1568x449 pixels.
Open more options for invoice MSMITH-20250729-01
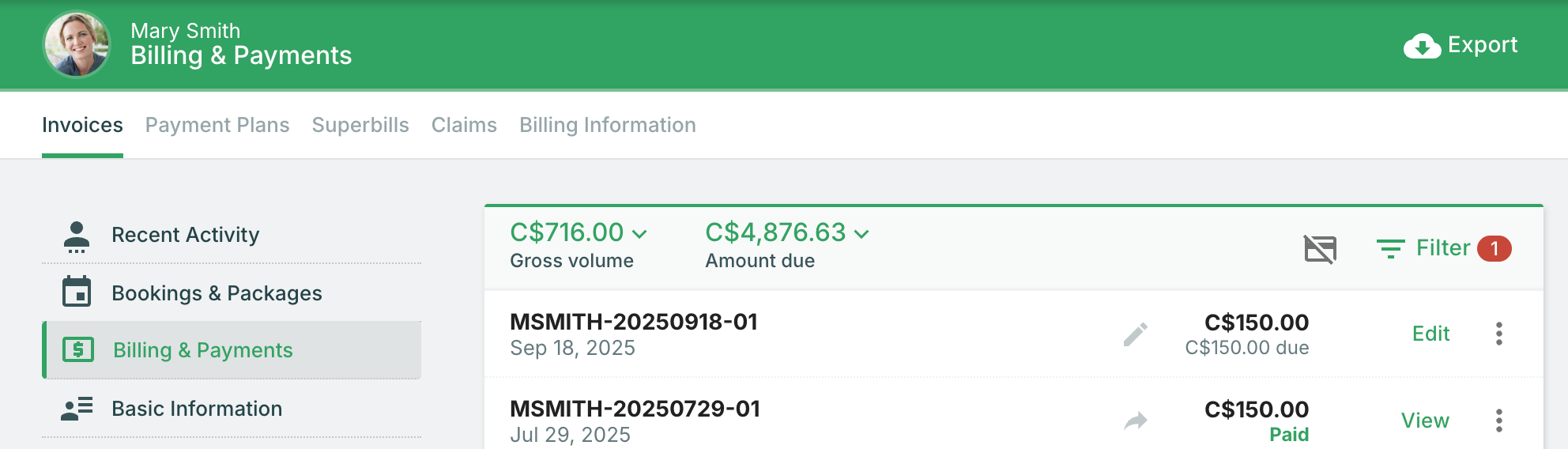pos(1498,421)
